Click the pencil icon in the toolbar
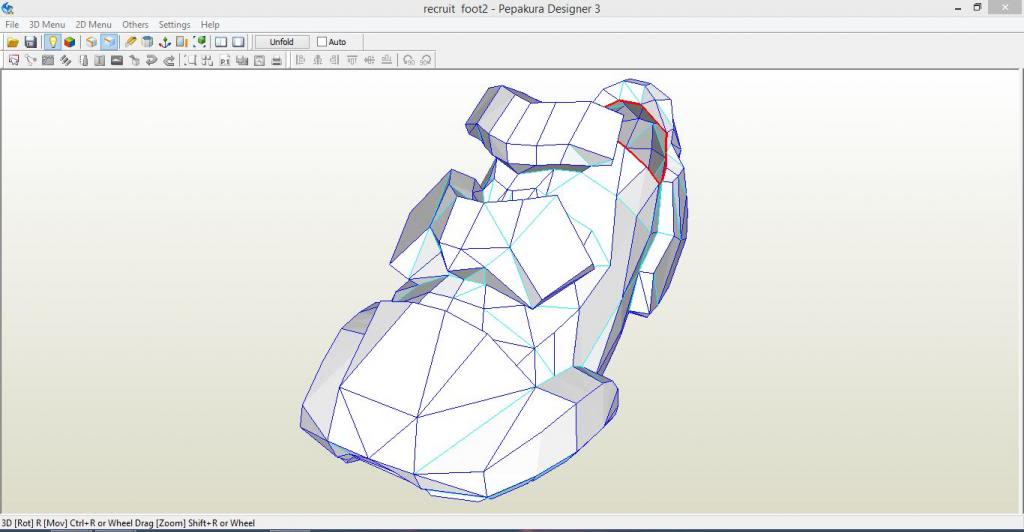 pos(131,42)
